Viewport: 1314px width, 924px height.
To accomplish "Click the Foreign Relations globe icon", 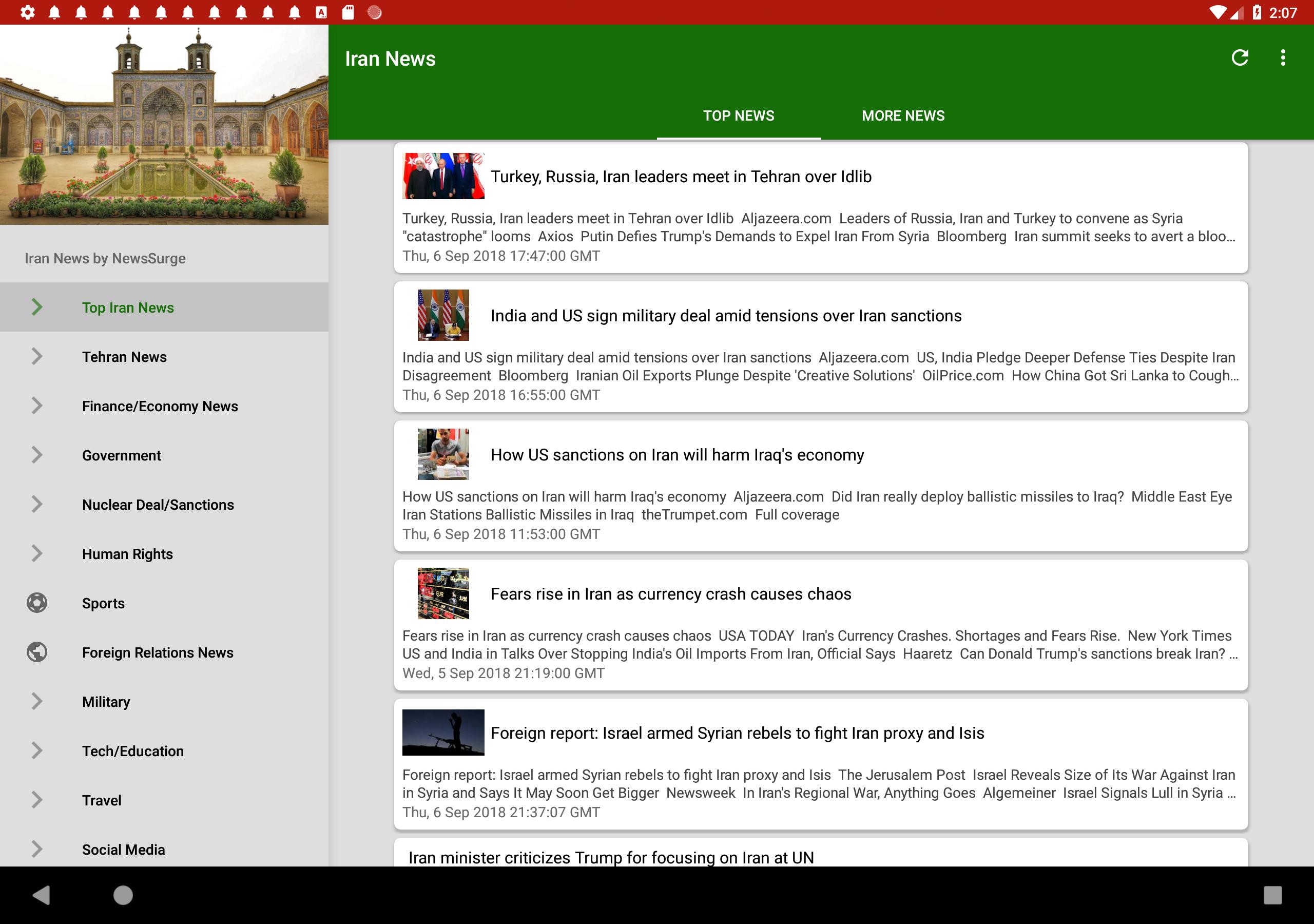I will (x=37, y=652).
